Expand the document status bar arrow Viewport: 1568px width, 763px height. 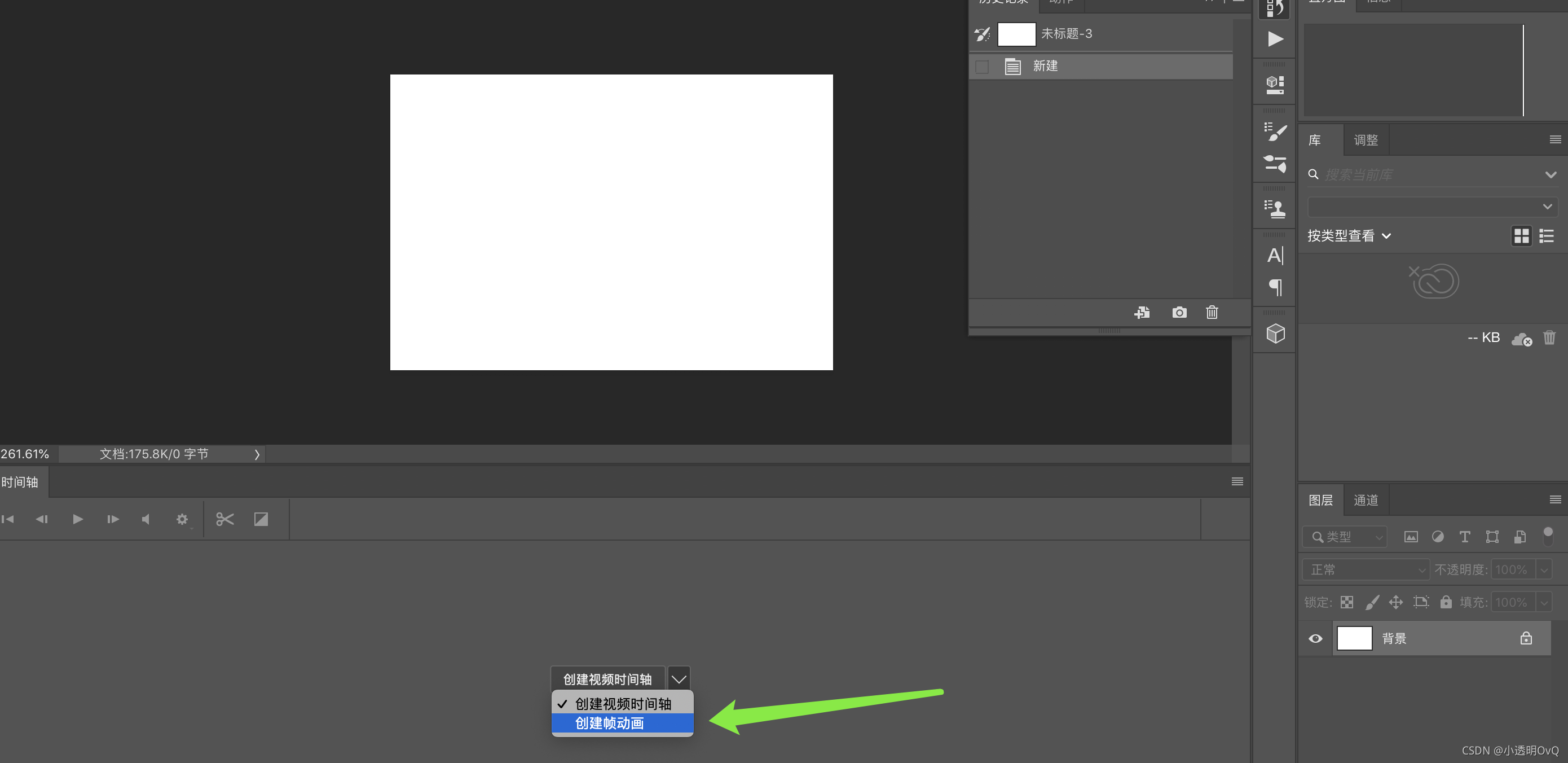pos(257,454)
